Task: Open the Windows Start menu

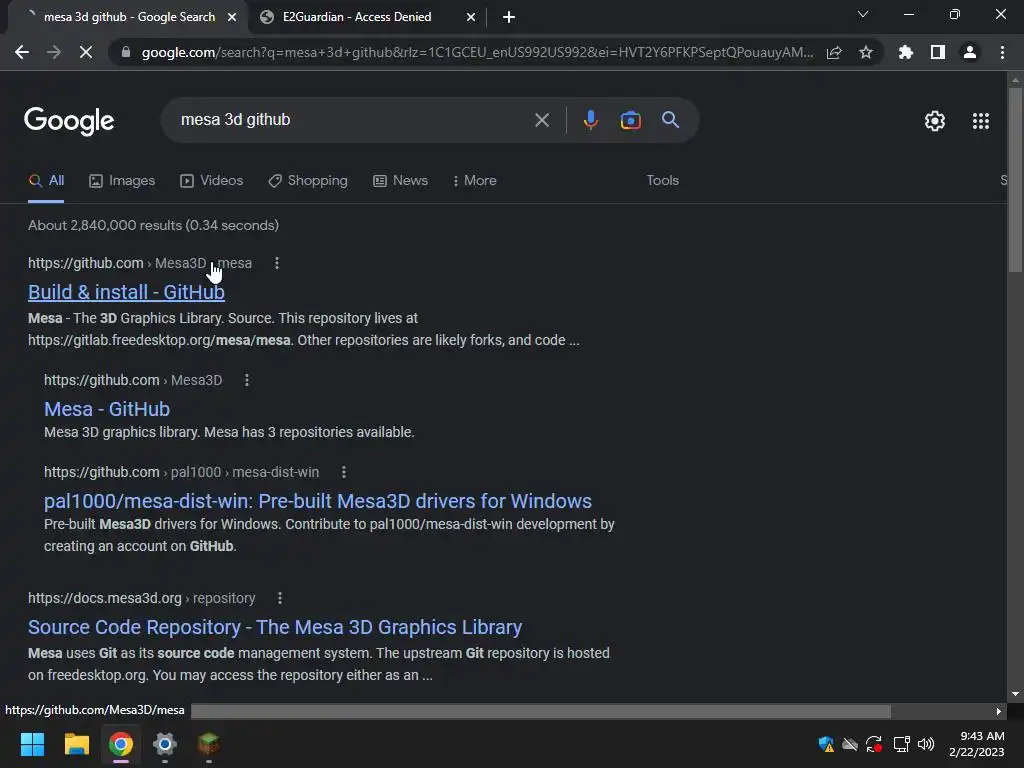Action: (32, 744)
